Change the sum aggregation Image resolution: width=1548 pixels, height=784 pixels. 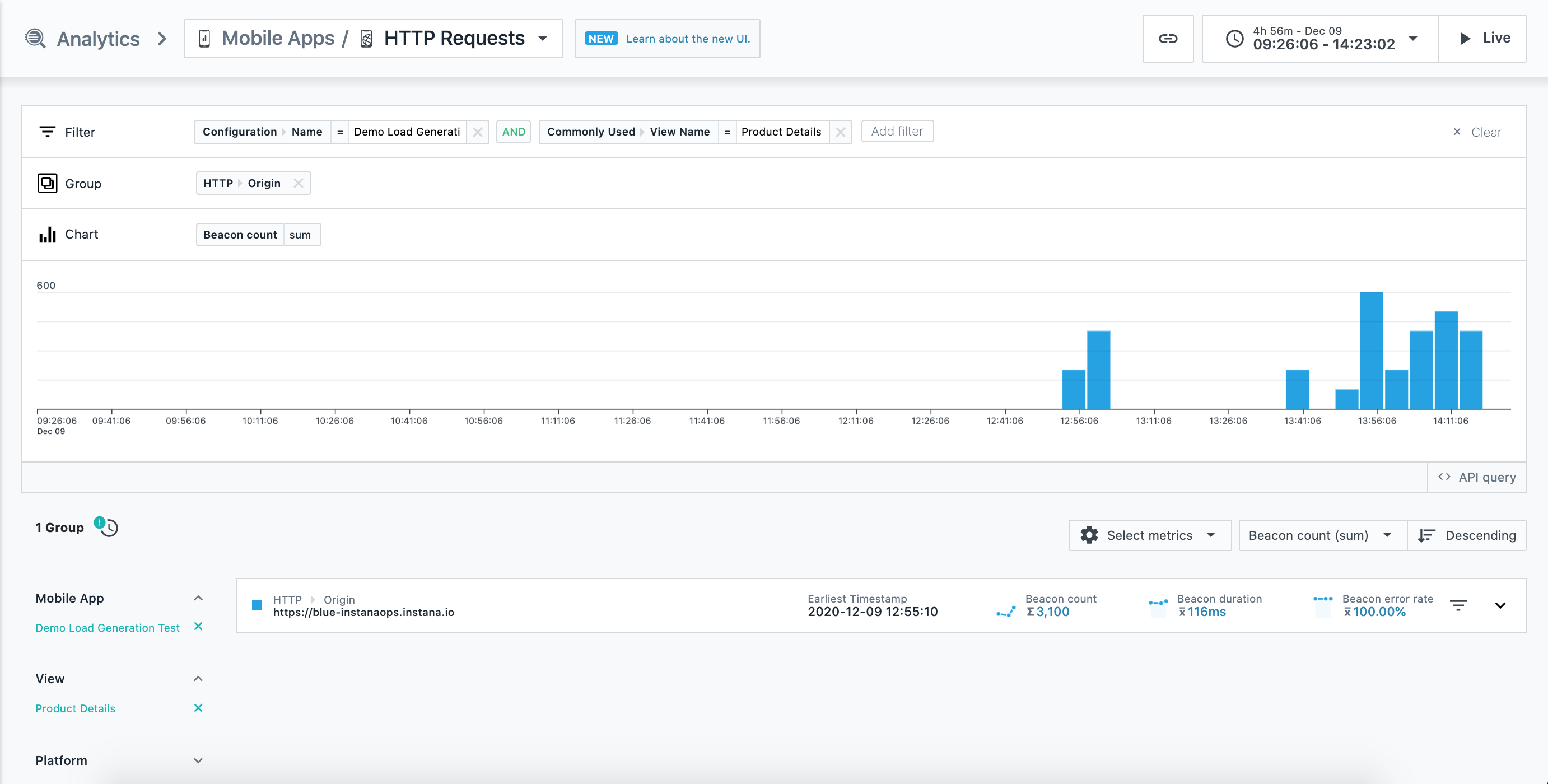click(x=301, y=235)
